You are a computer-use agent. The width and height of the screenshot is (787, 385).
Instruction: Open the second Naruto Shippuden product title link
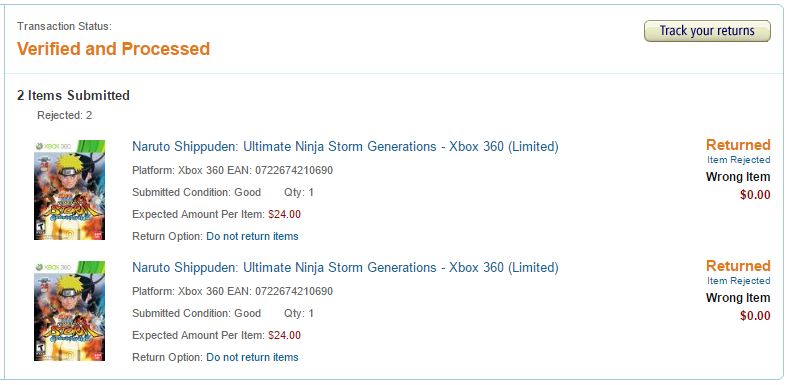pyautogui.click(x=345, y=268)
